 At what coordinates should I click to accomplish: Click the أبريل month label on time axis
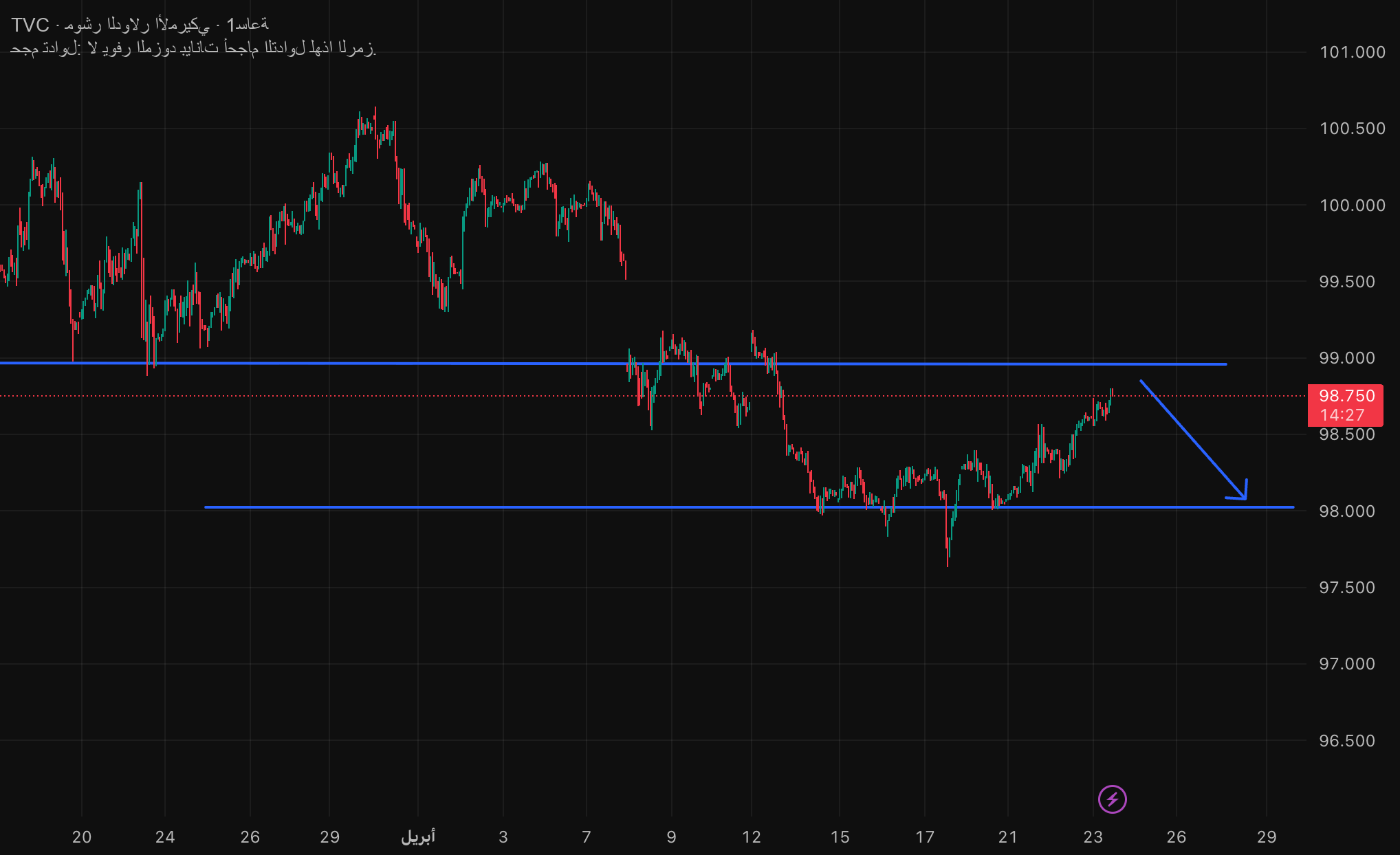pos(418,836)
